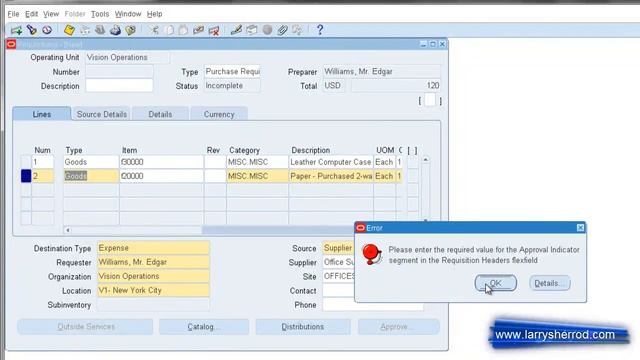Screen dimensions: 640x360
Task: Click the Description input field in header
Action: click(x=119, y=86)
